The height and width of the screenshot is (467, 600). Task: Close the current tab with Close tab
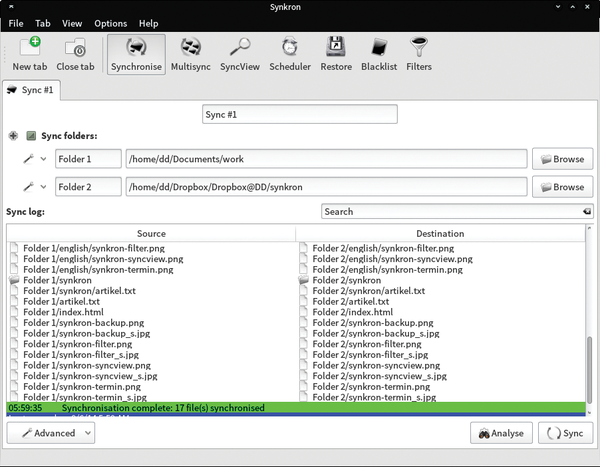coord(75,54)
